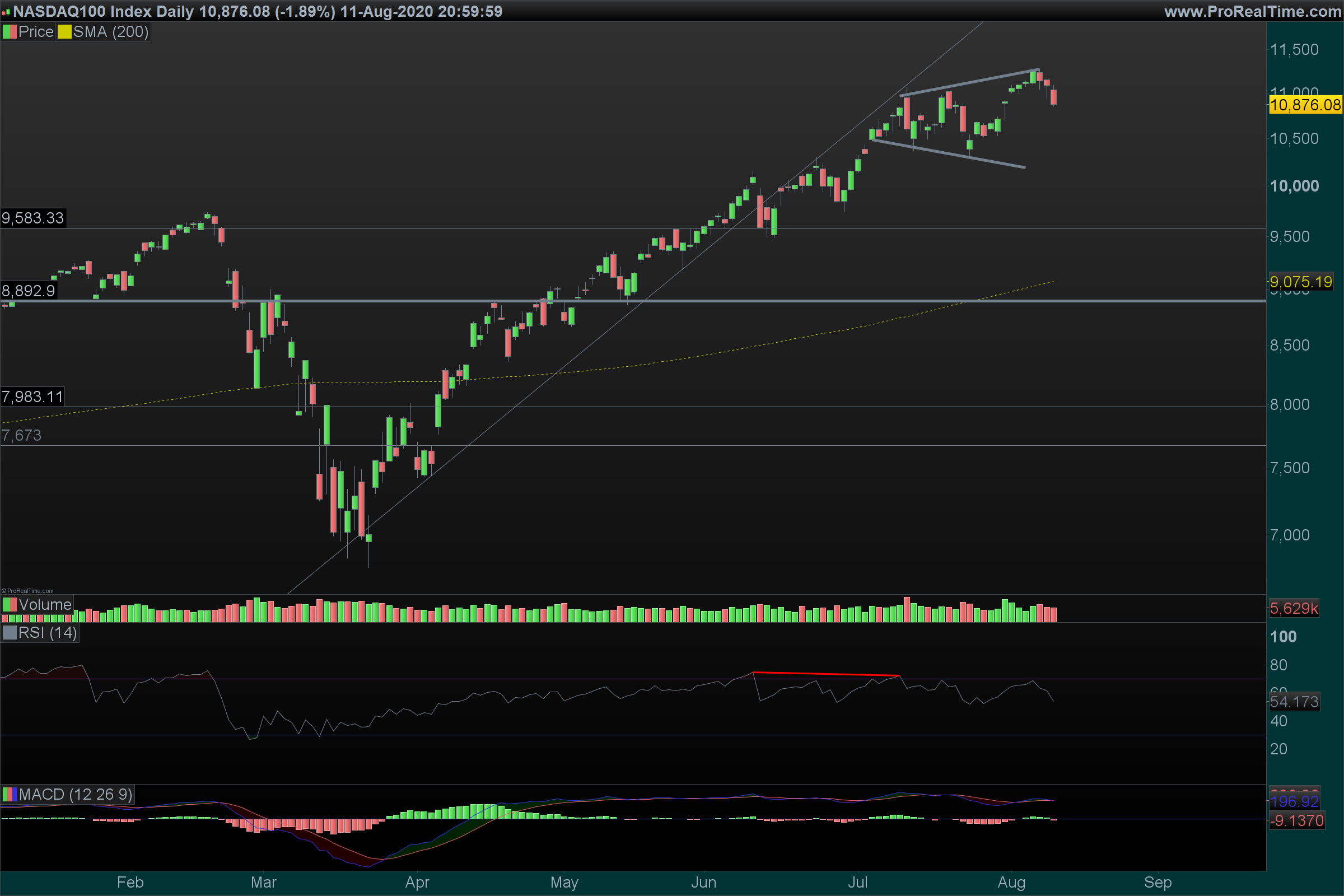Click the 54.173 RSI value tag
Screen dimensions: 1344x896
click(x=1294, y=702)
